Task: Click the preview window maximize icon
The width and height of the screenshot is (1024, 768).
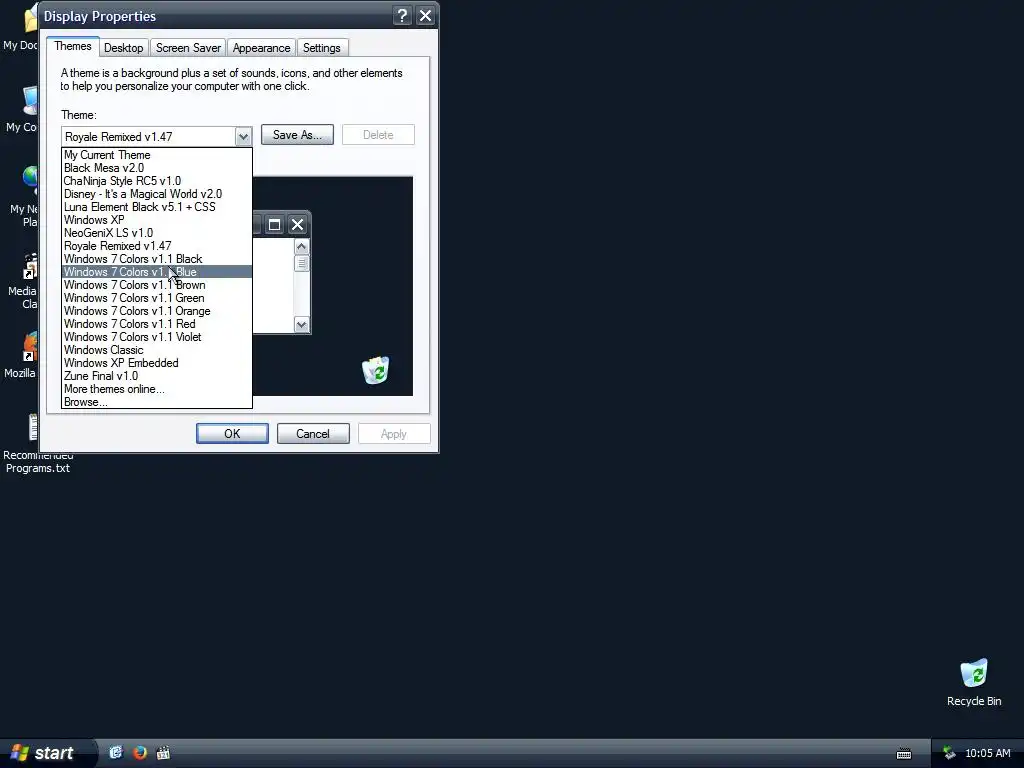Action: 274,225
